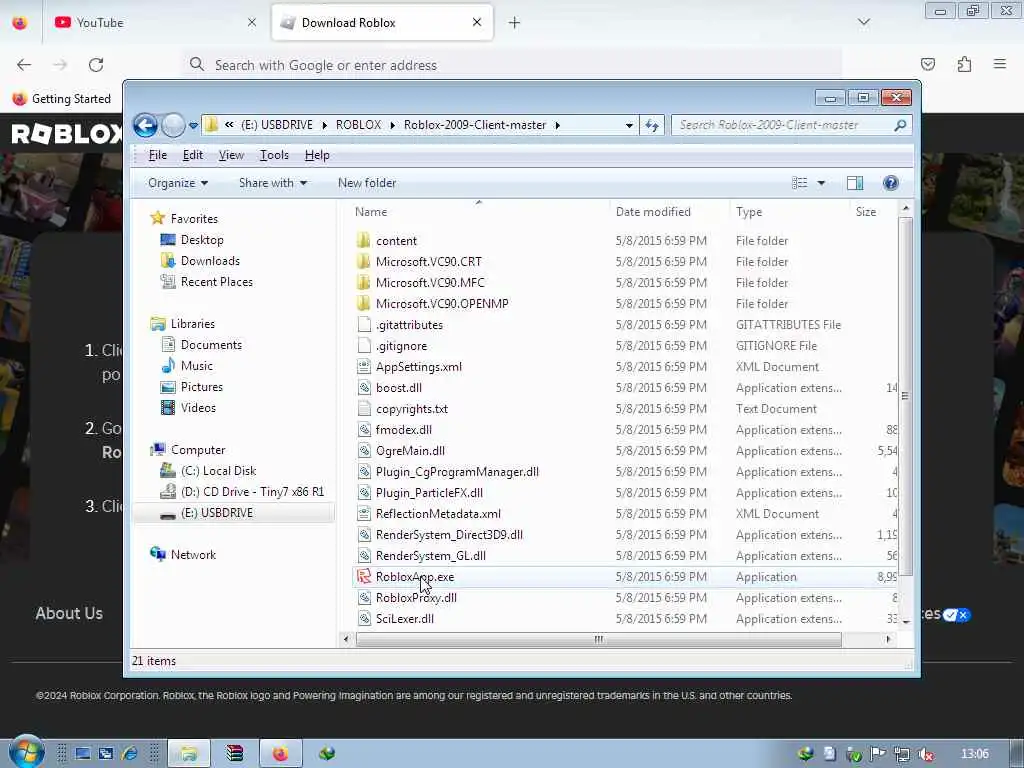
Task: Click the horizontal scrollbar right arrow
Action: [x=888, y=639]
